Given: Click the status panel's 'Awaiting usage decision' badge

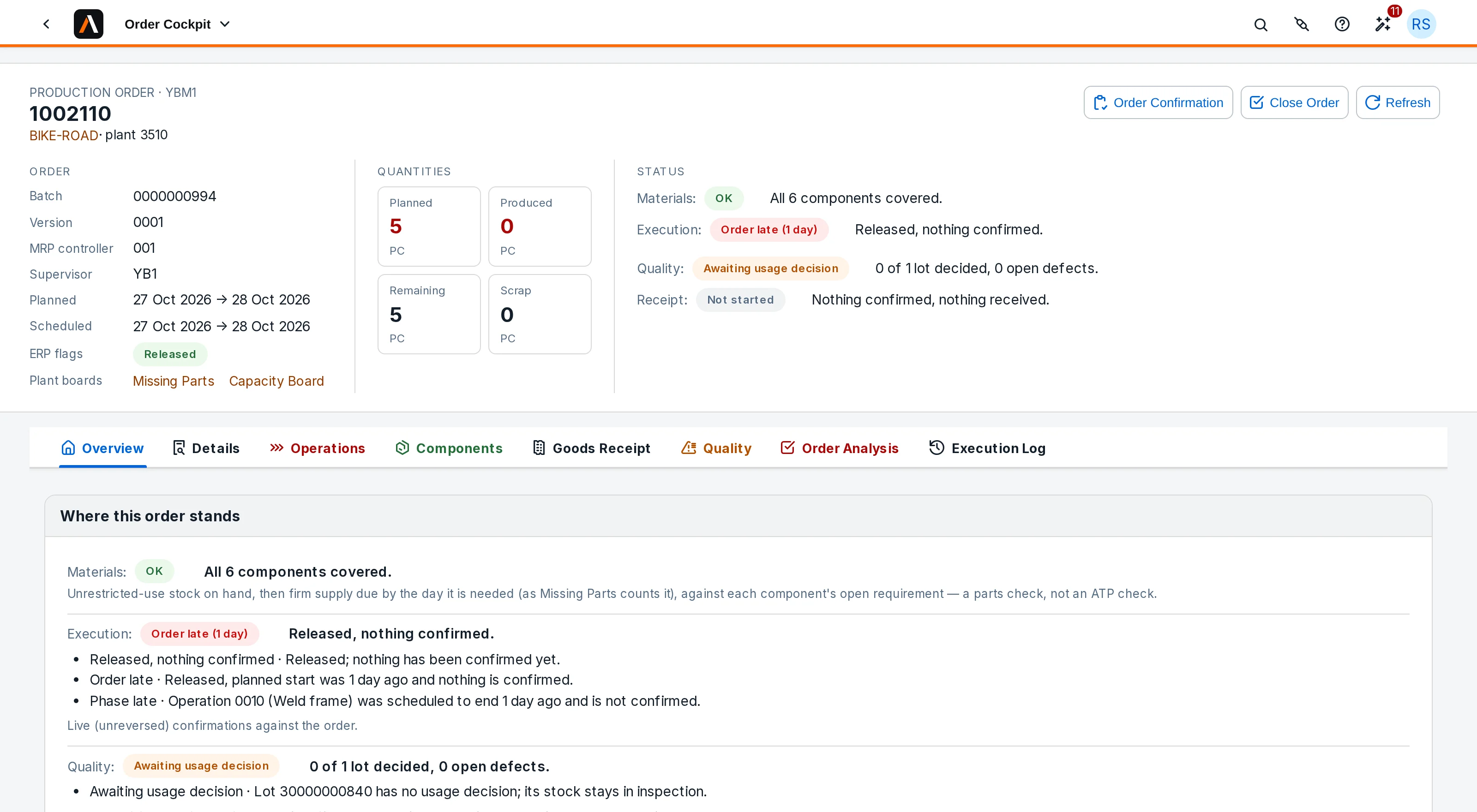Looking at the screenshot, I should tap(771, 268).
